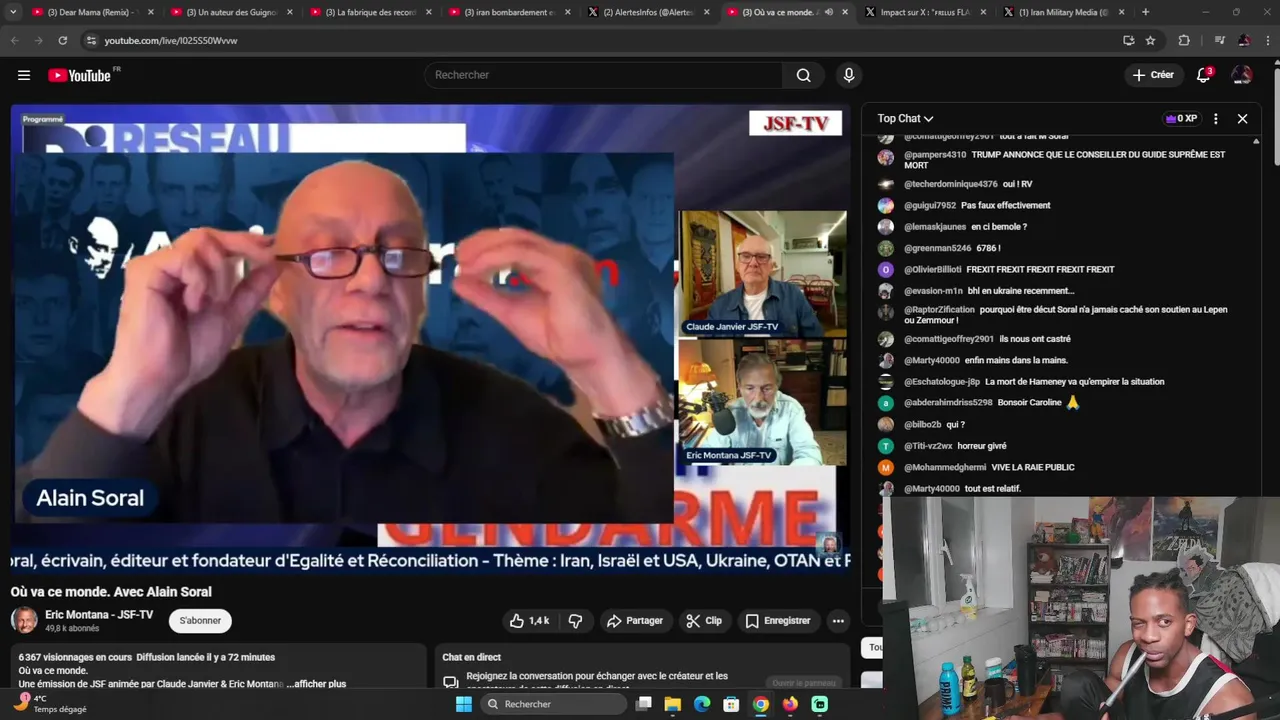Create a clip with Clip button
Image resolution: width=1280 pixels, height=720 pixels.
pyautogui.click(x=704, y=621)
